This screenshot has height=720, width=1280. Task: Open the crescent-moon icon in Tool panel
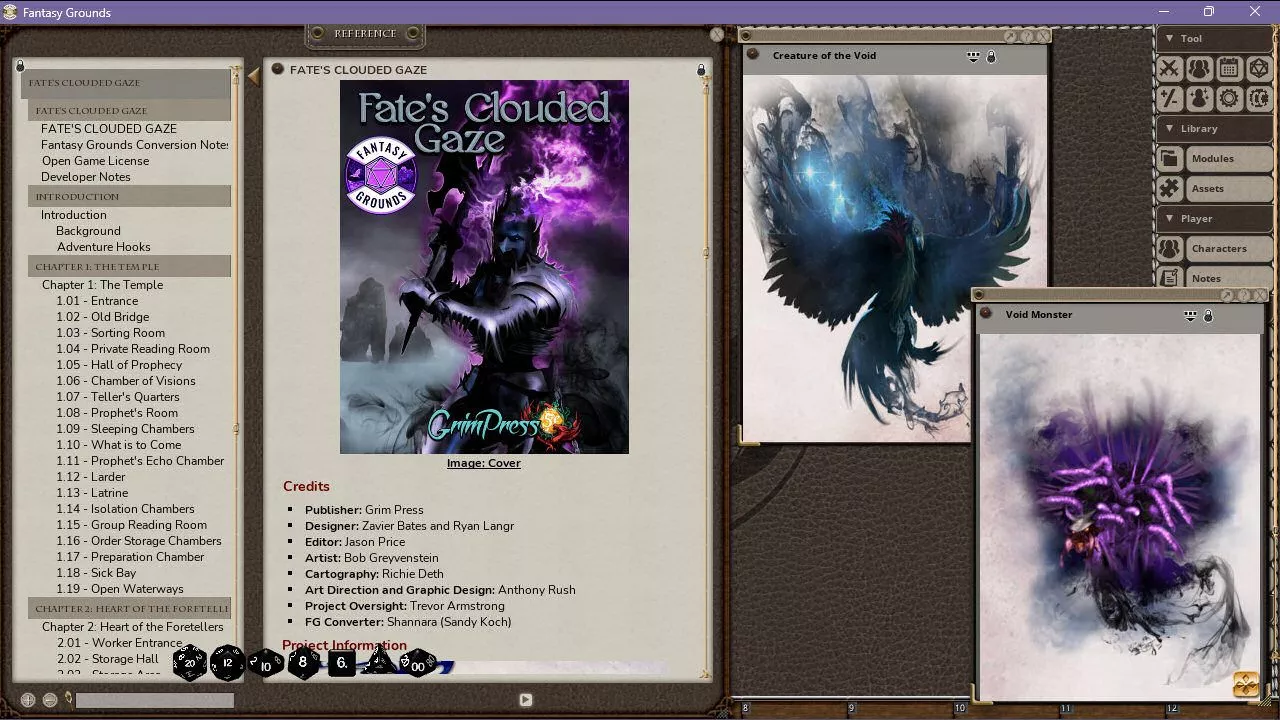pos(1259,99)
